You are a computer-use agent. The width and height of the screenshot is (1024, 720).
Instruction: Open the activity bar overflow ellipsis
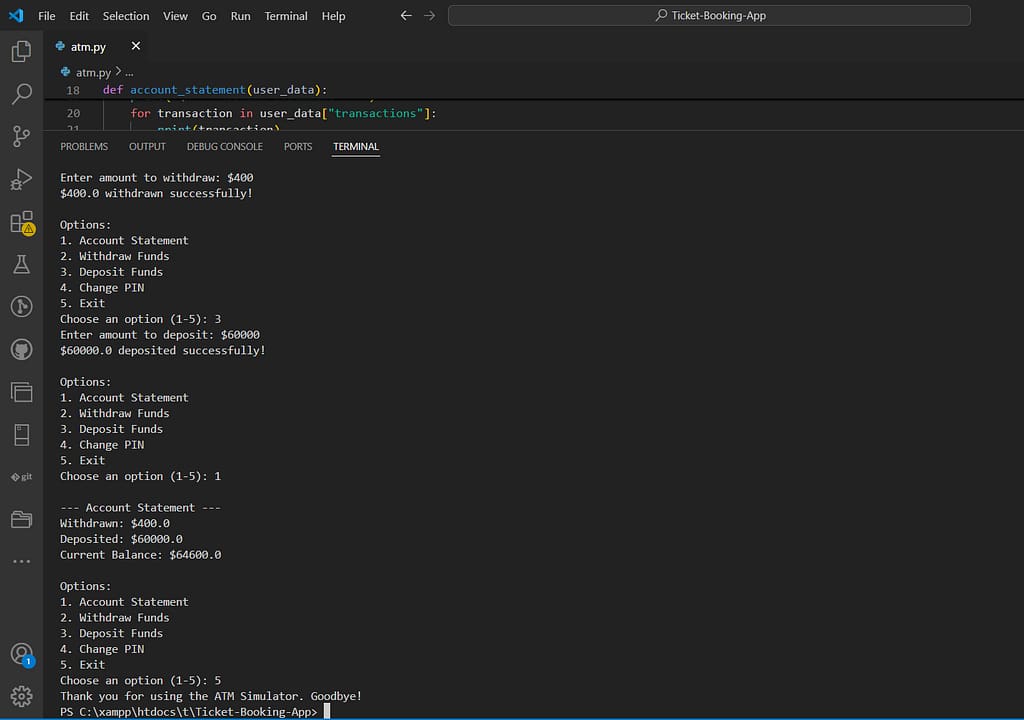(x=22, y=561)
